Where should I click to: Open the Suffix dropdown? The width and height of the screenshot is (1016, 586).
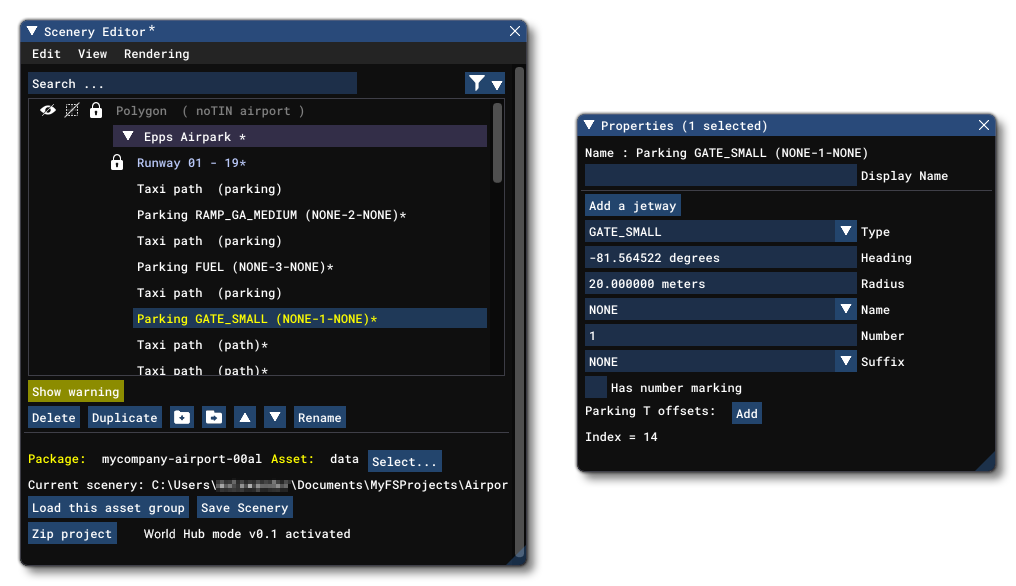point(846,362)
